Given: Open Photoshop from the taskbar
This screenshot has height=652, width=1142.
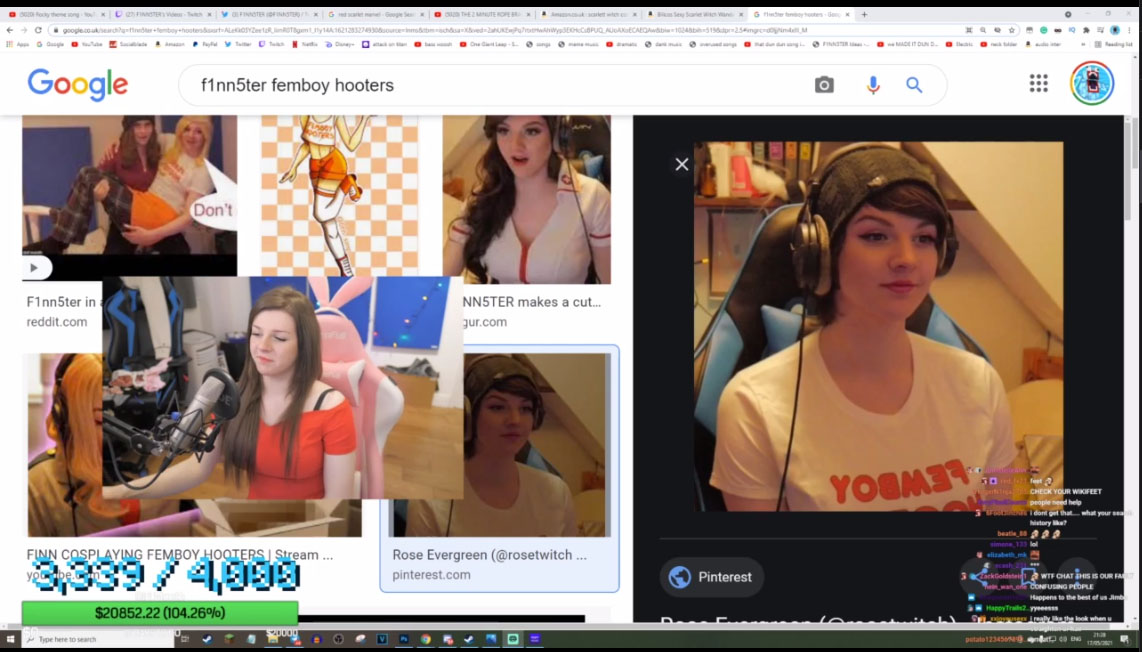Looking at the screenshot, I should 403,640.
